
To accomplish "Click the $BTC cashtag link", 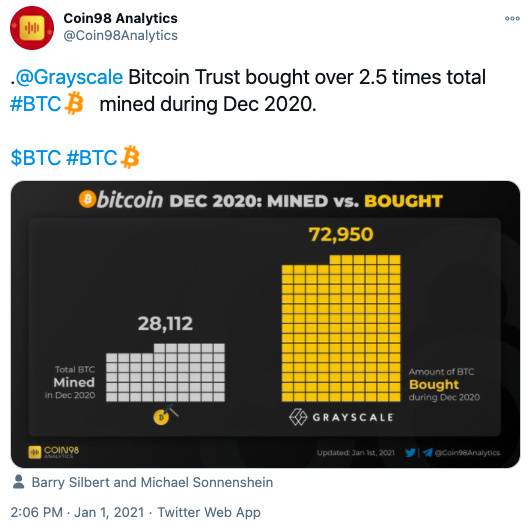I will click(36, 158).
